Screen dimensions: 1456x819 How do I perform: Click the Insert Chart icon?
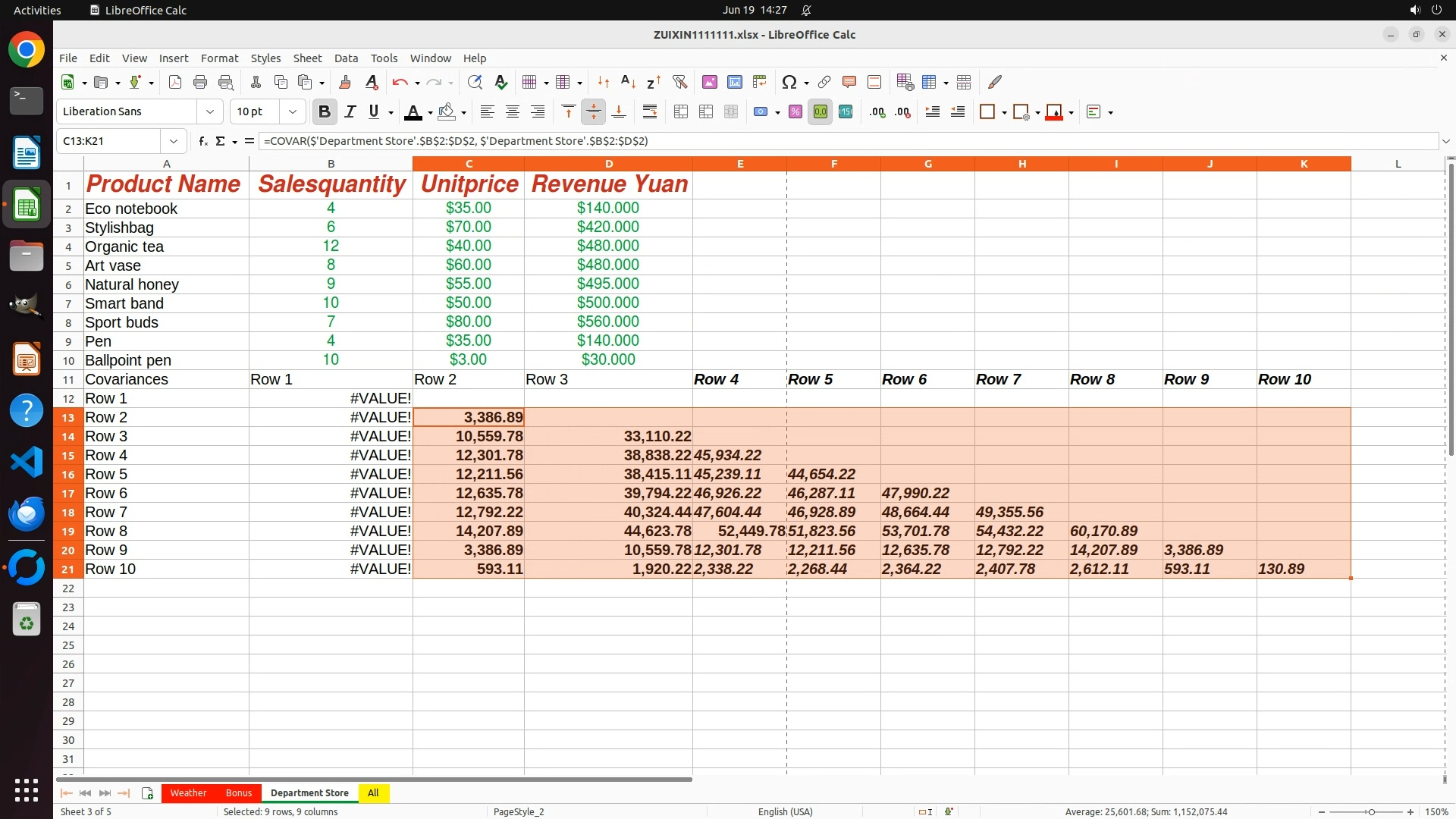734,82
